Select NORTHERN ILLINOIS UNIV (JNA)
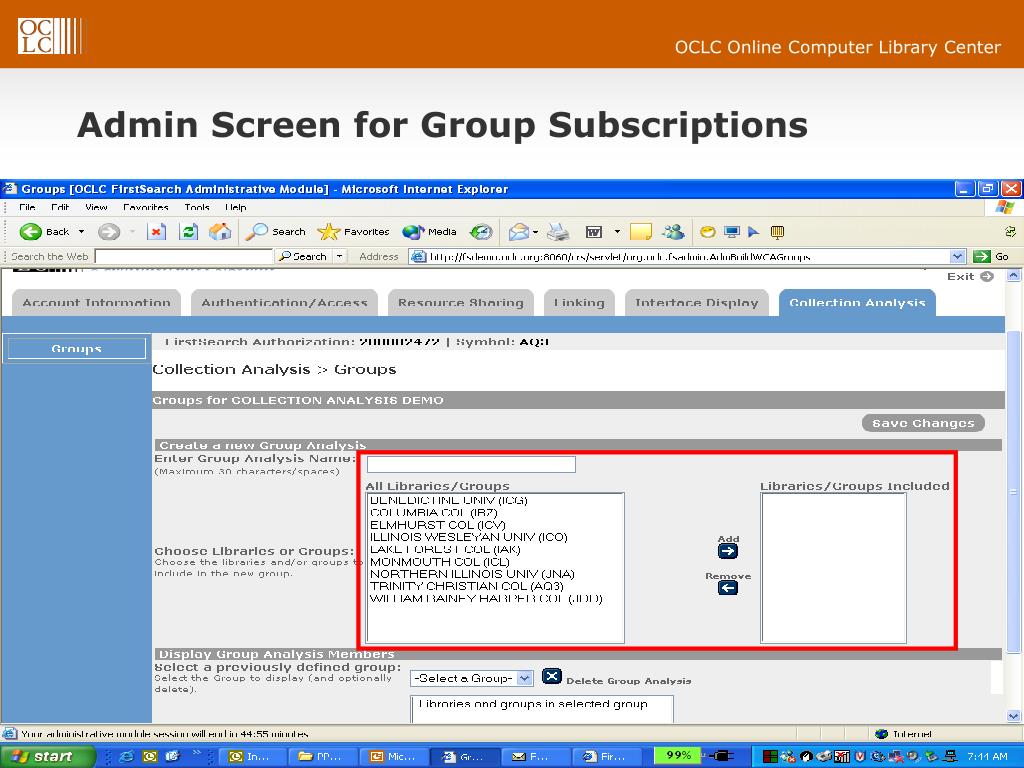Screen dimensions: 1024x768 472,574
